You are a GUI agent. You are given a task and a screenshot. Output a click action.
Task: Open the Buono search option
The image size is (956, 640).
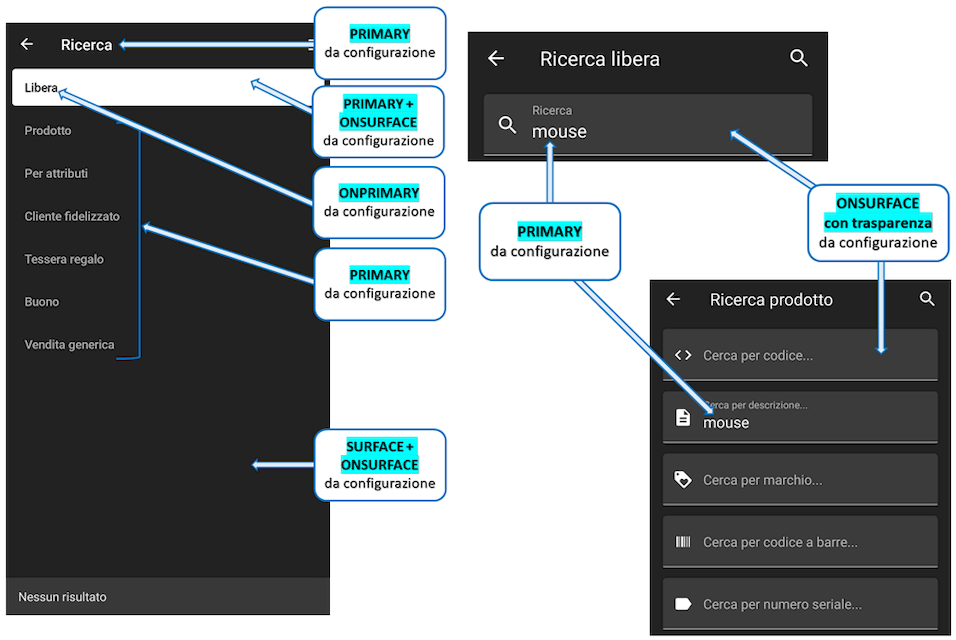point(42,302)
